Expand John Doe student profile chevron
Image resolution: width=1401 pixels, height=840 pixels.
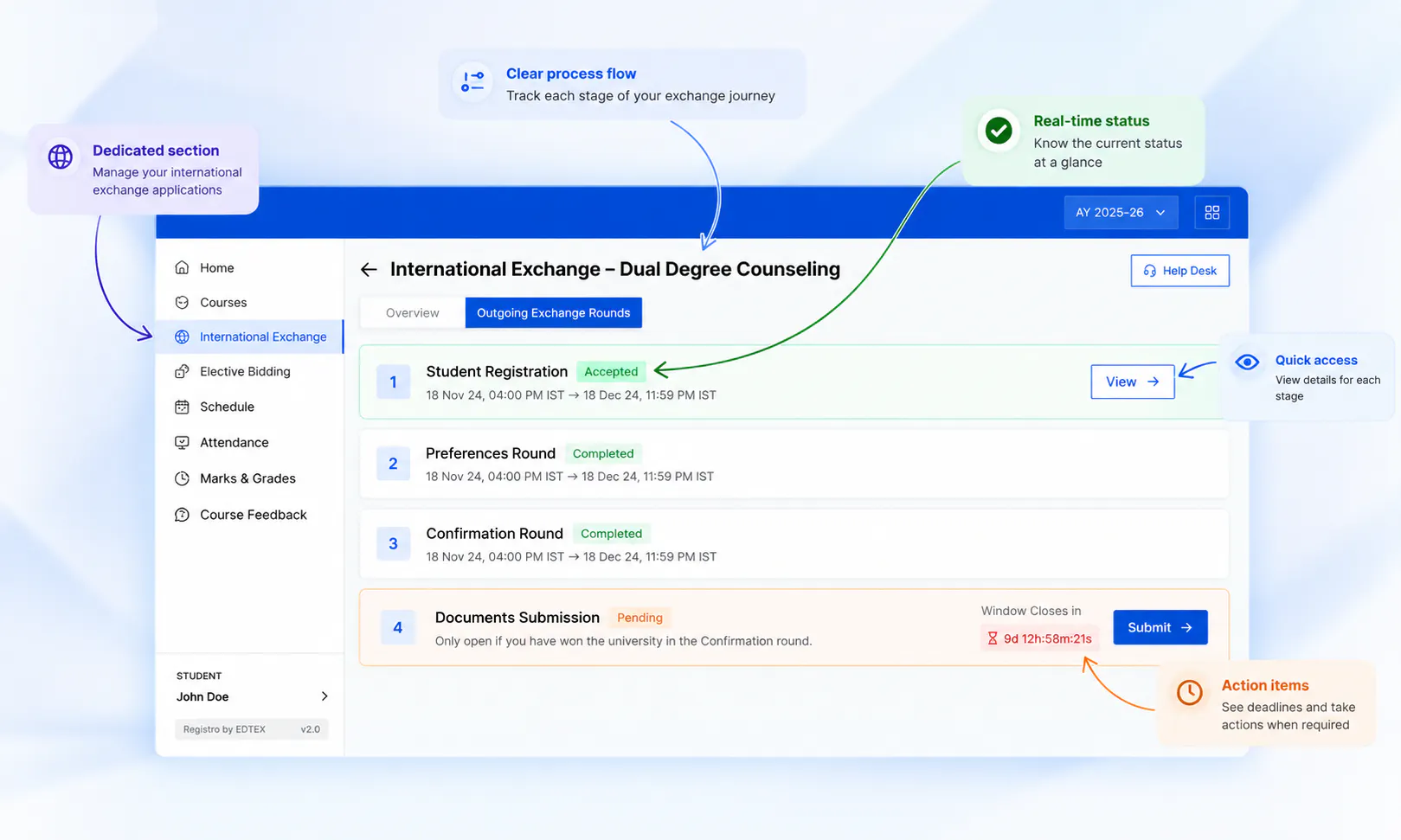tap(325, 696)
